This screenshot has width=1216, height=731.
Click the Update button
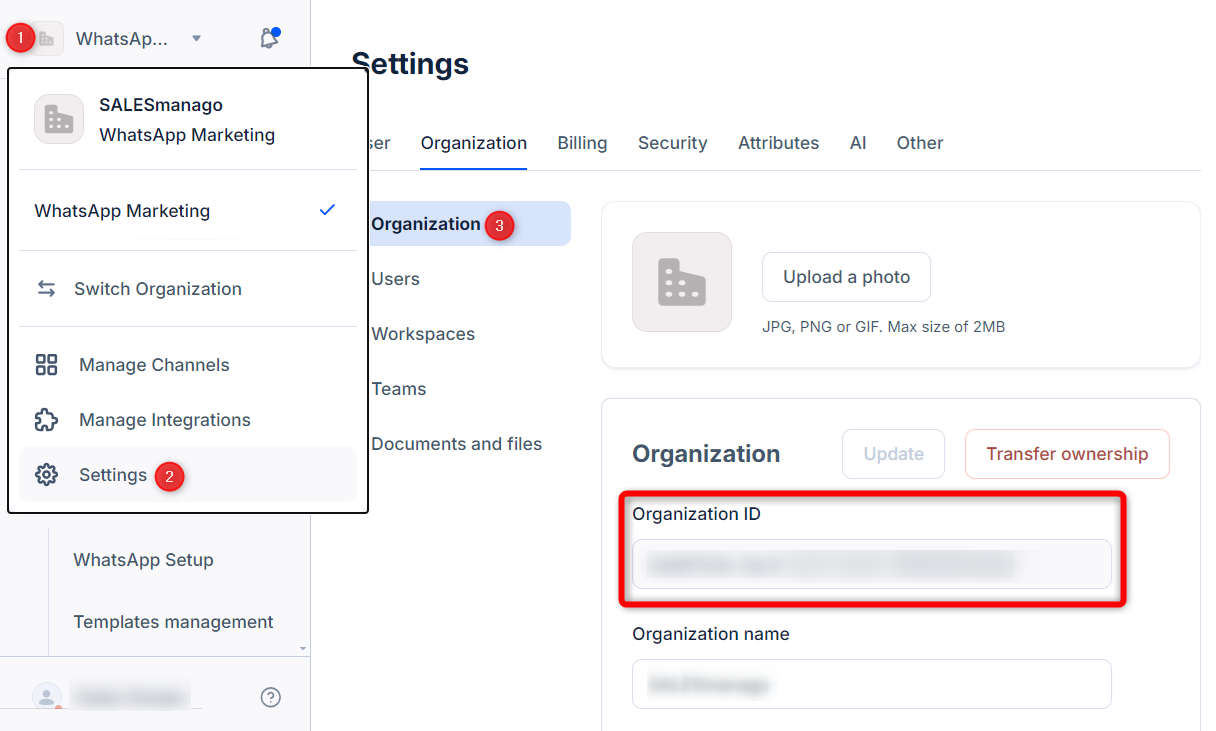(x=894, y=454)
